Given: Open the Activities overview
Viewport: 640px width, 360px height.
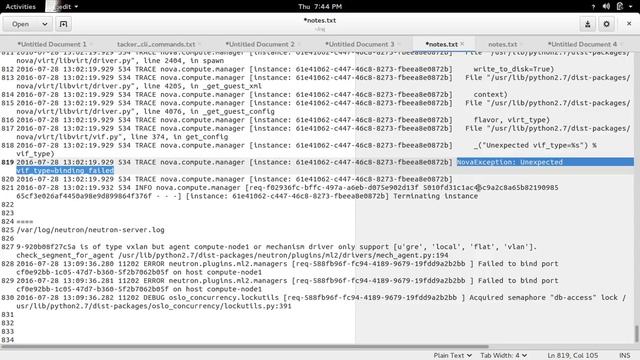Looking at the screenshot, I should tap(20, 7).
